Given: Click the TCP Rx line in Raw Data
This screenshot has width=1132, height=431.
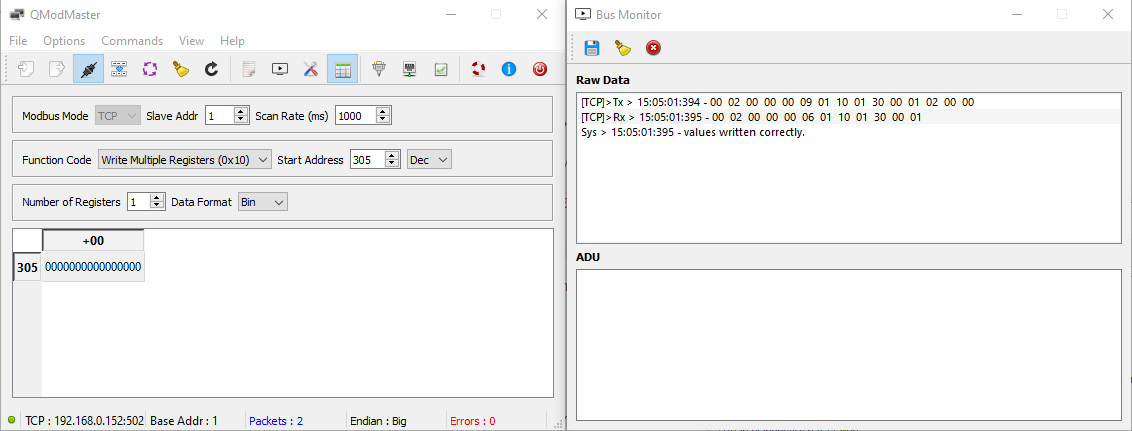Looking at the screenshot, I should click(752, 117).
